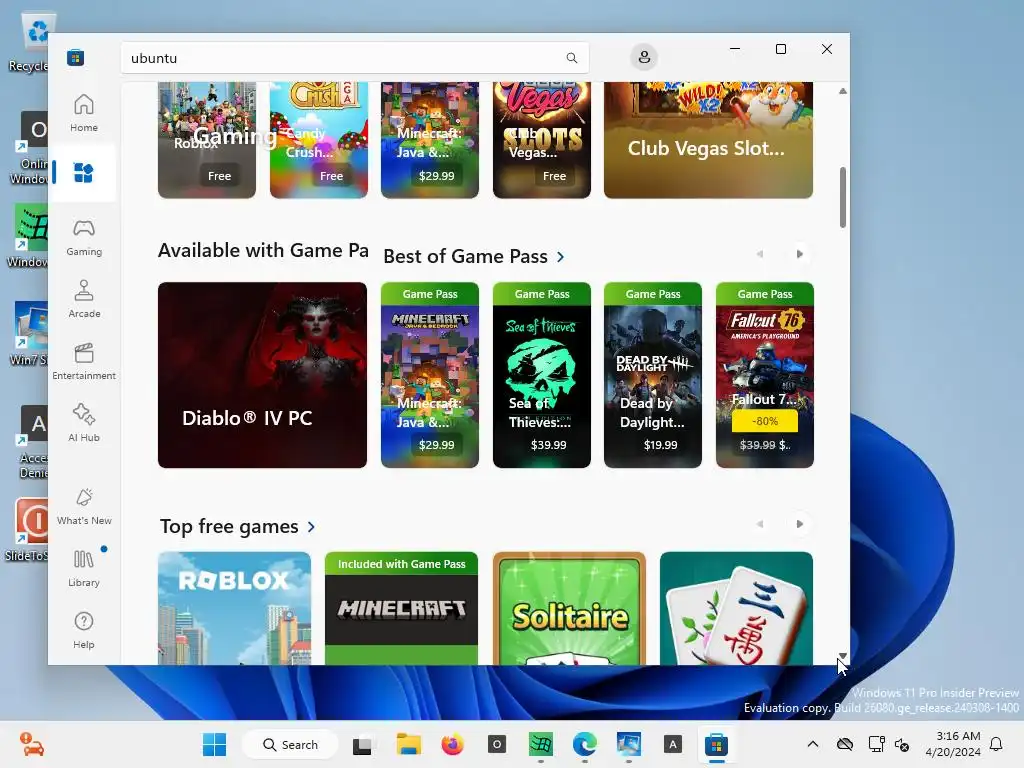1024x768 pixels.
Task: Click the Microsoft Store logo icon
Action: click(x=75, y=57)
